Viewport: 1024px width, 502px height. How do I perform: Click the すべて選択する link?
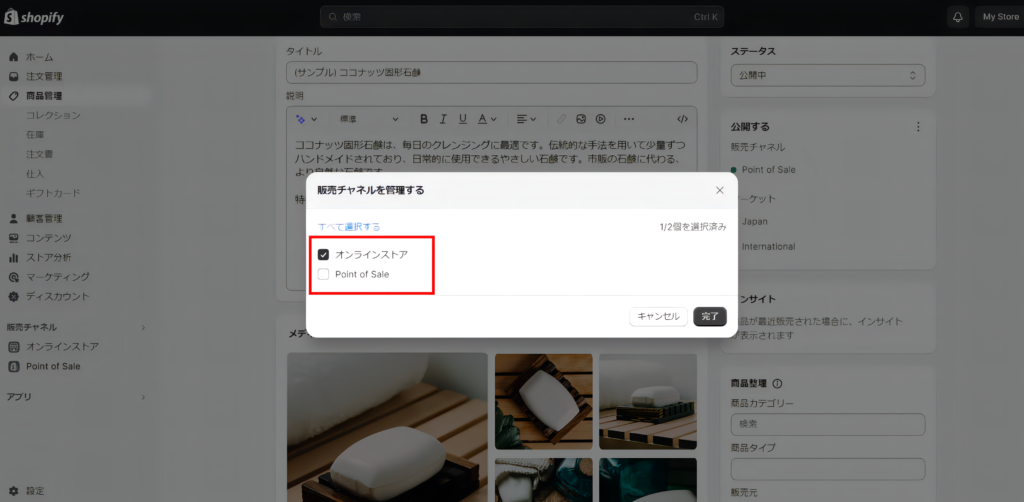pyautogui.click(x=349, y=227)
